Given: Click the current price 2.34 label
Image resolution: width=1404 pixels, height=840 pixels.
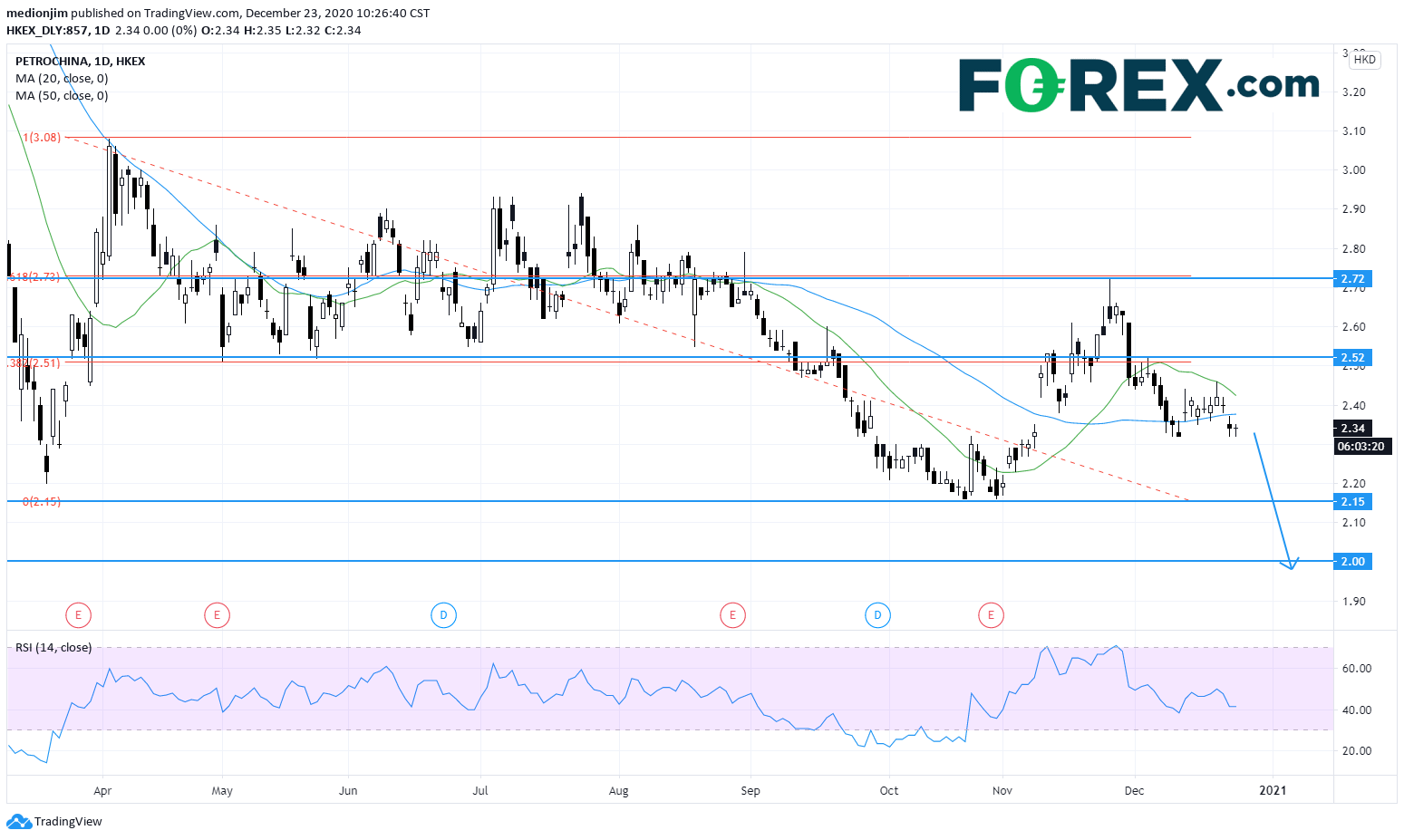Looking at the screenshot, I should (1352, 429).
